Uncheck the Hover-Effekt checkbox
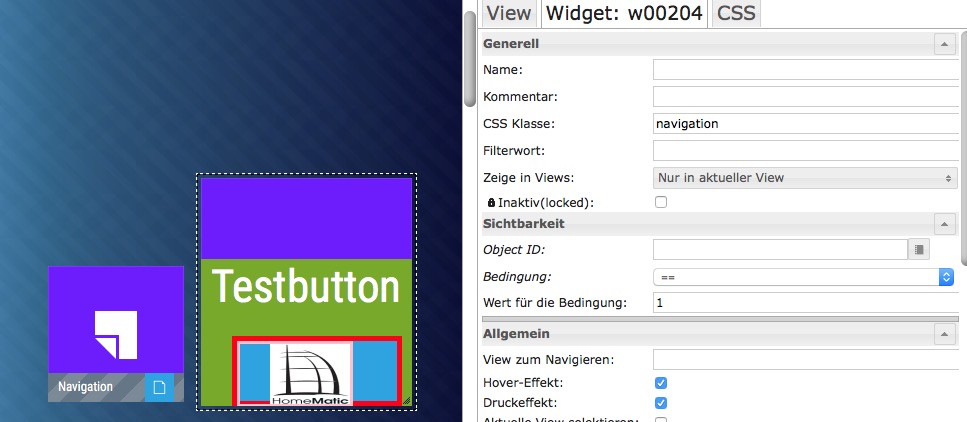The image size is (967, 422). (660, 383)
